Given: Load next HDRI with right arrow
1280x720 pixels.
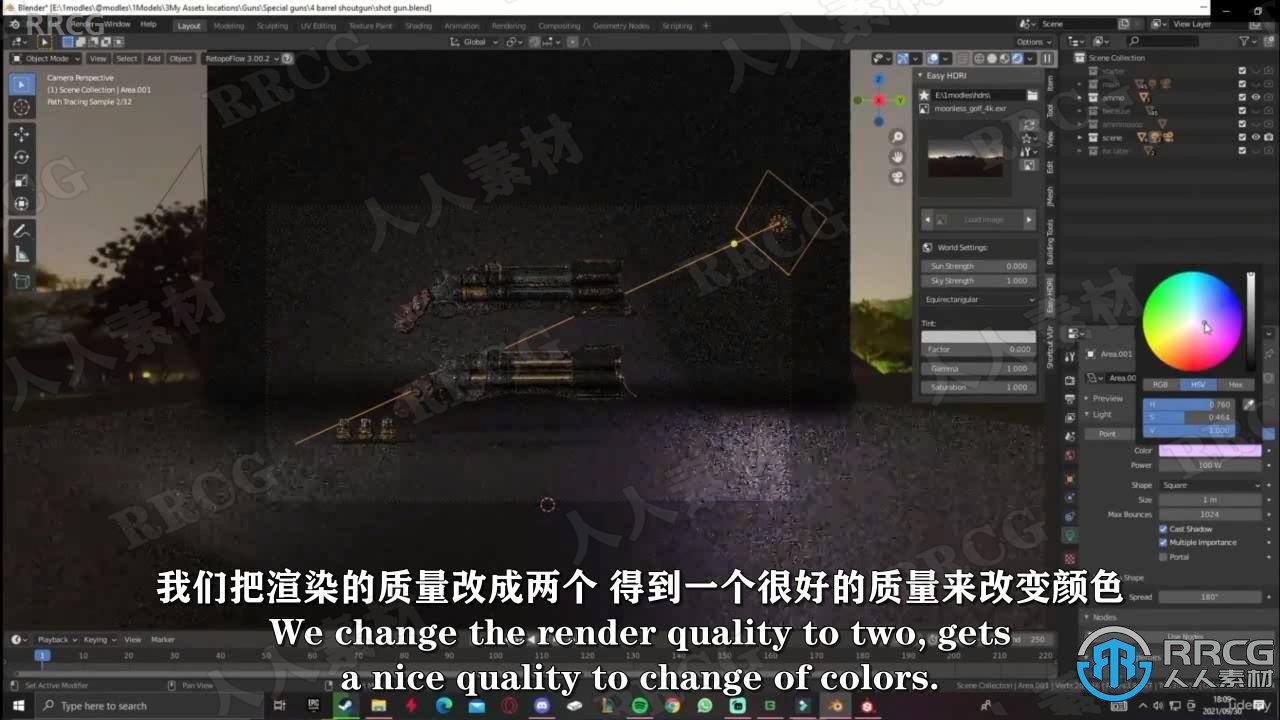Looking at the screenshot, I should pyautogui.click(x=1029, y=220).
